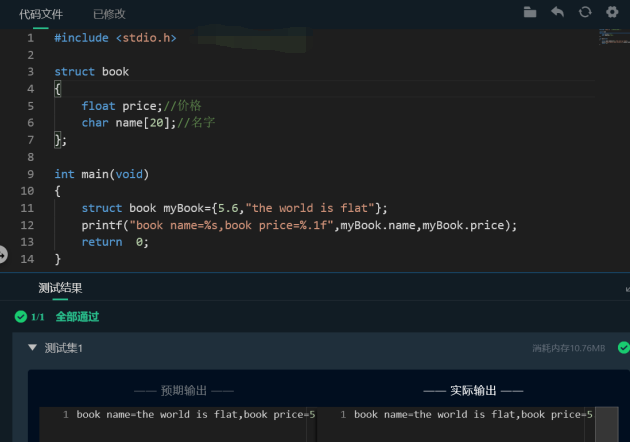The image size is (631, 442).
Task: Click the 测试集1 label
Action: point(64,348)
